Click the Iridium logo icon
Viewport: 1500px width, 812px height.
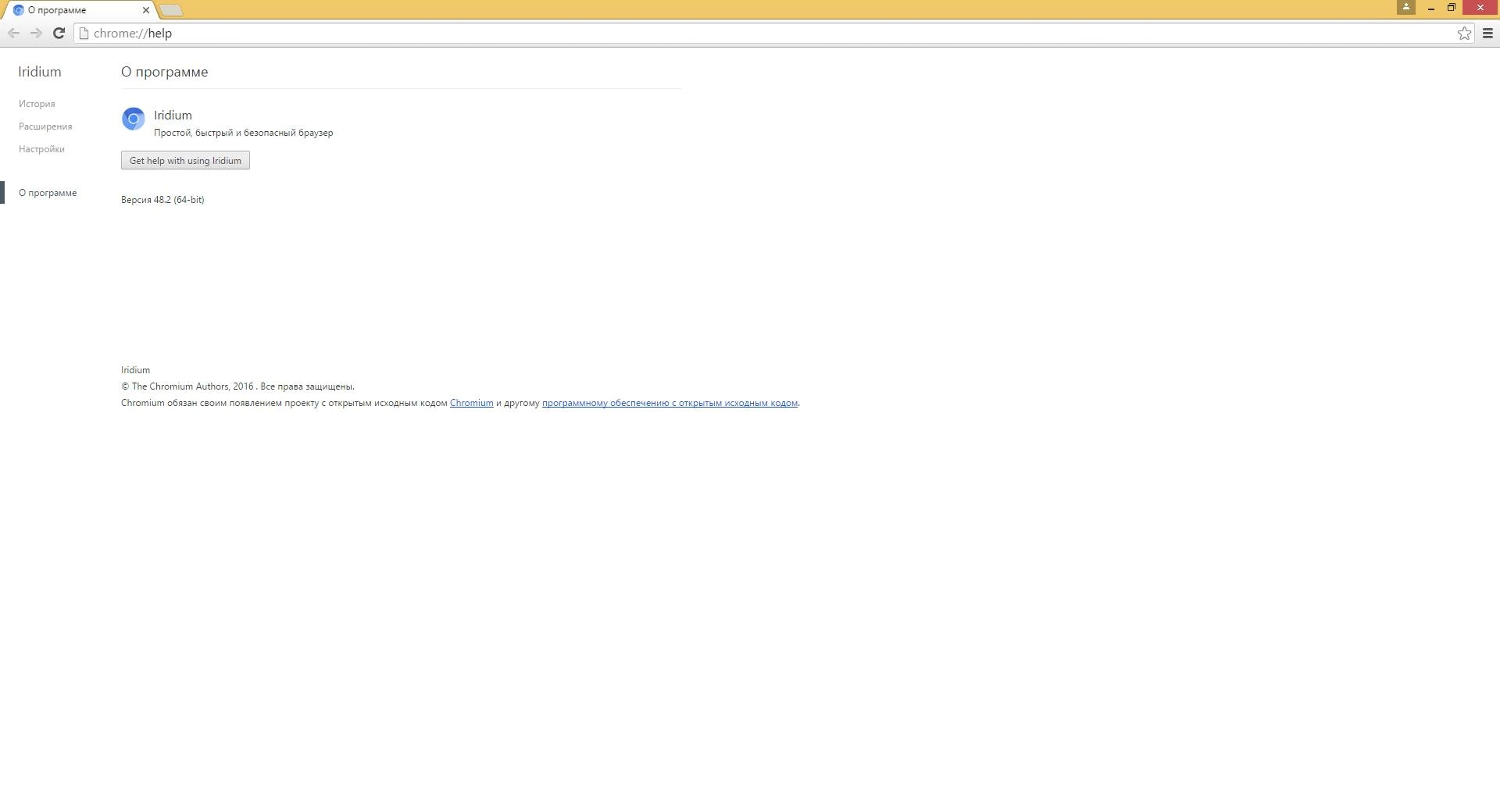click(134, 119)
